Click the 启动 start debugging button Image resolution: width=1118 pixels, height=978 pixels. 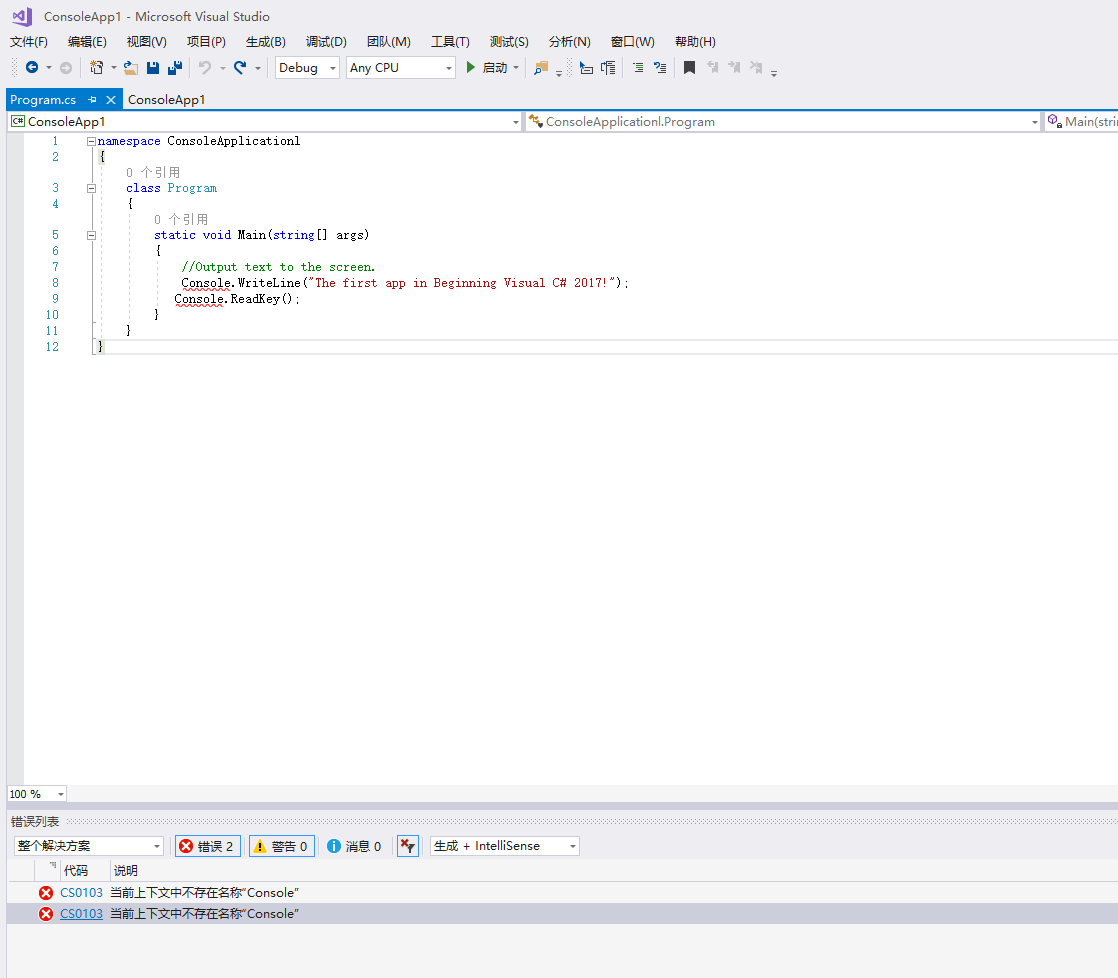(487, 68)
